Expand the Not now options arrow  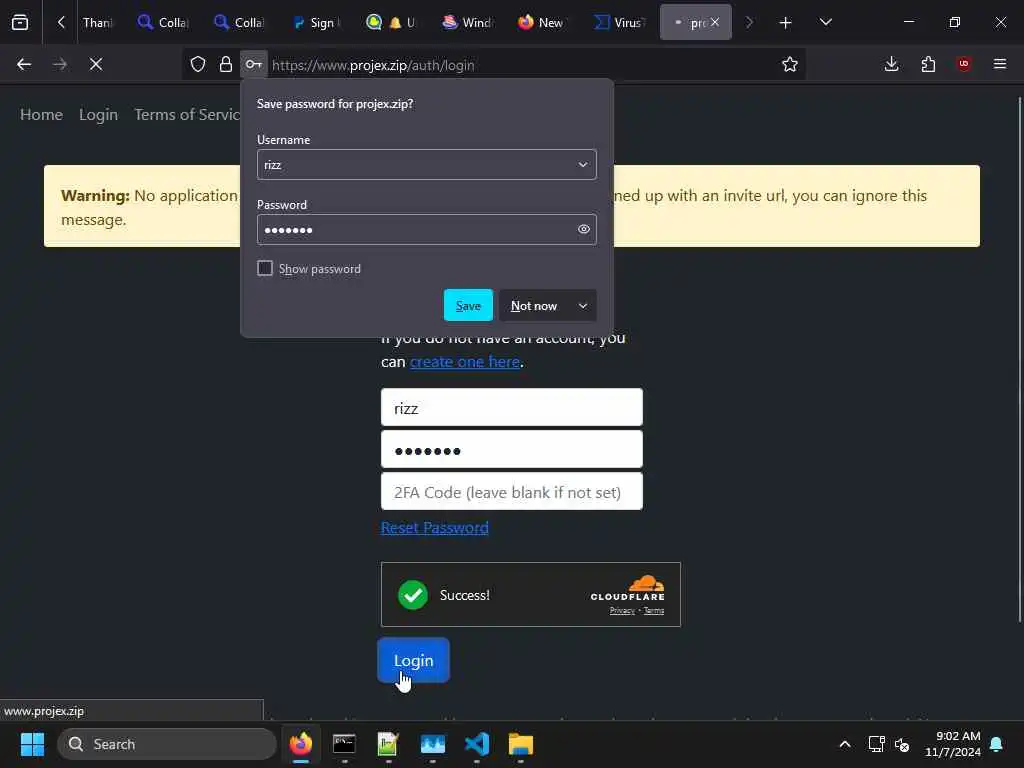point(583,306)
